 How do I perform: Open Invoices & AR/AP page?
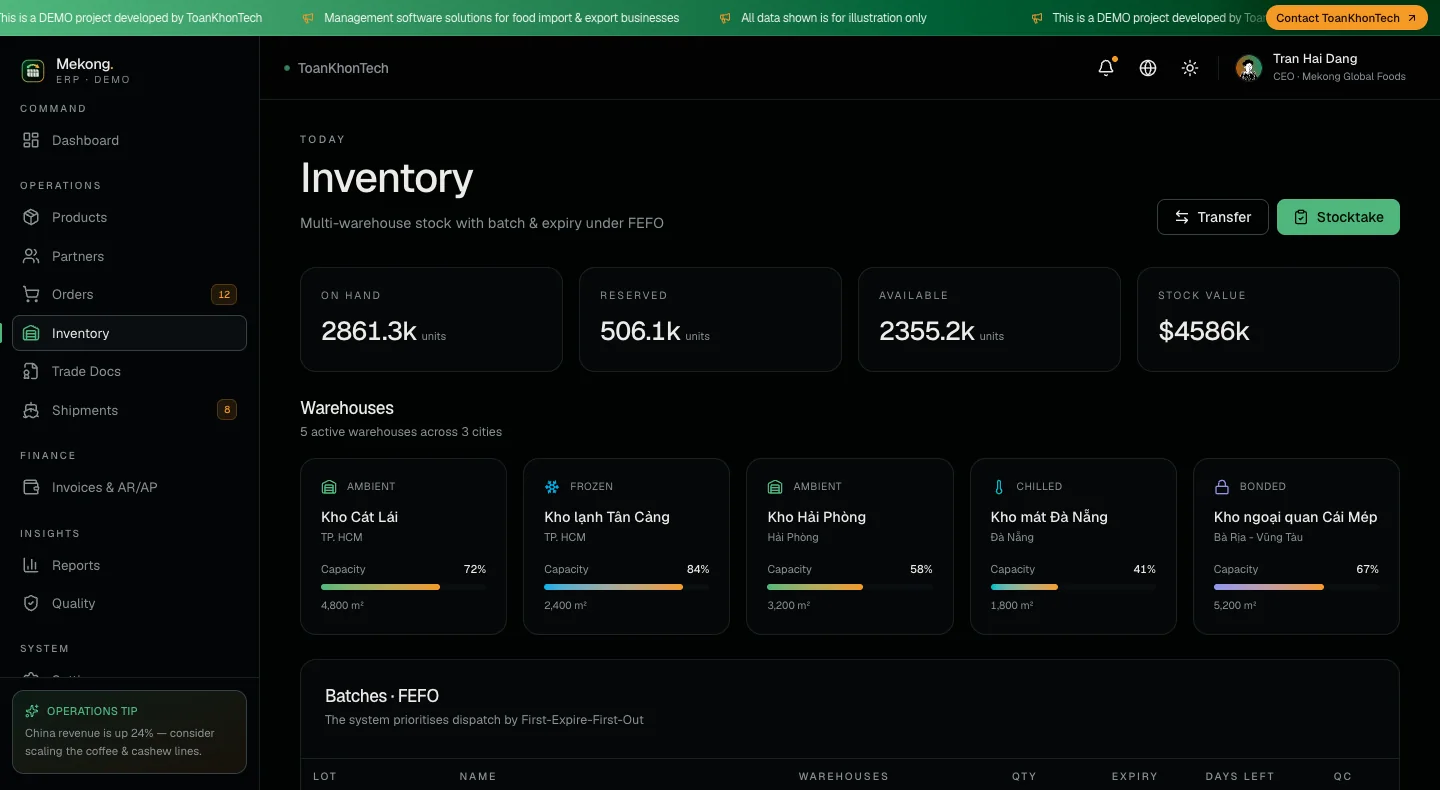click(x=129, y=488)
